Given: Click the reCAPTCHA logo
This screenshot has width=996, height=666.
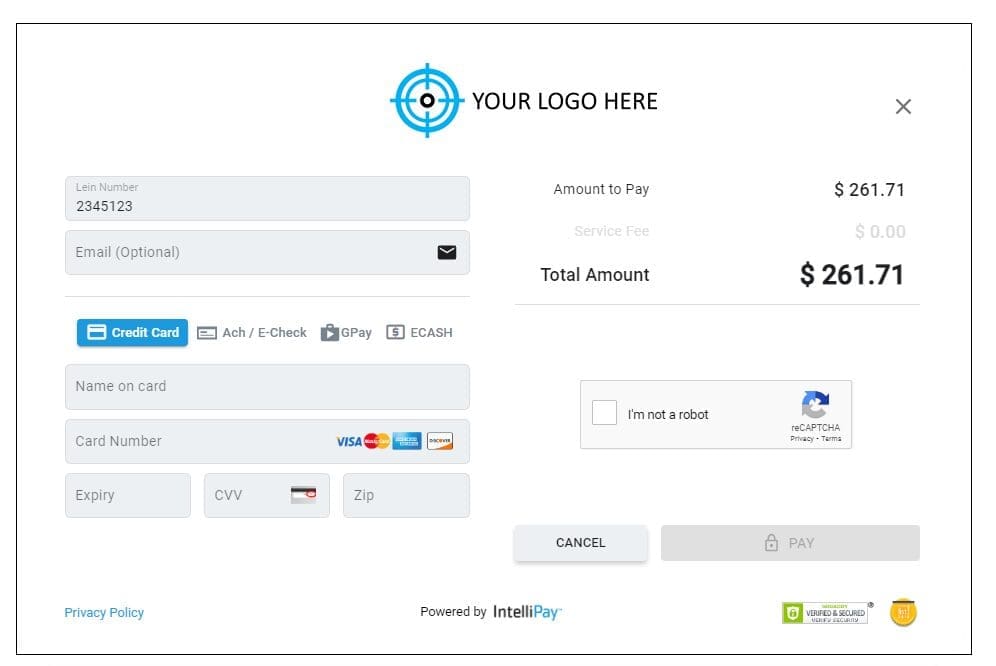Looking at the screenshot, I should coord(815,406).
